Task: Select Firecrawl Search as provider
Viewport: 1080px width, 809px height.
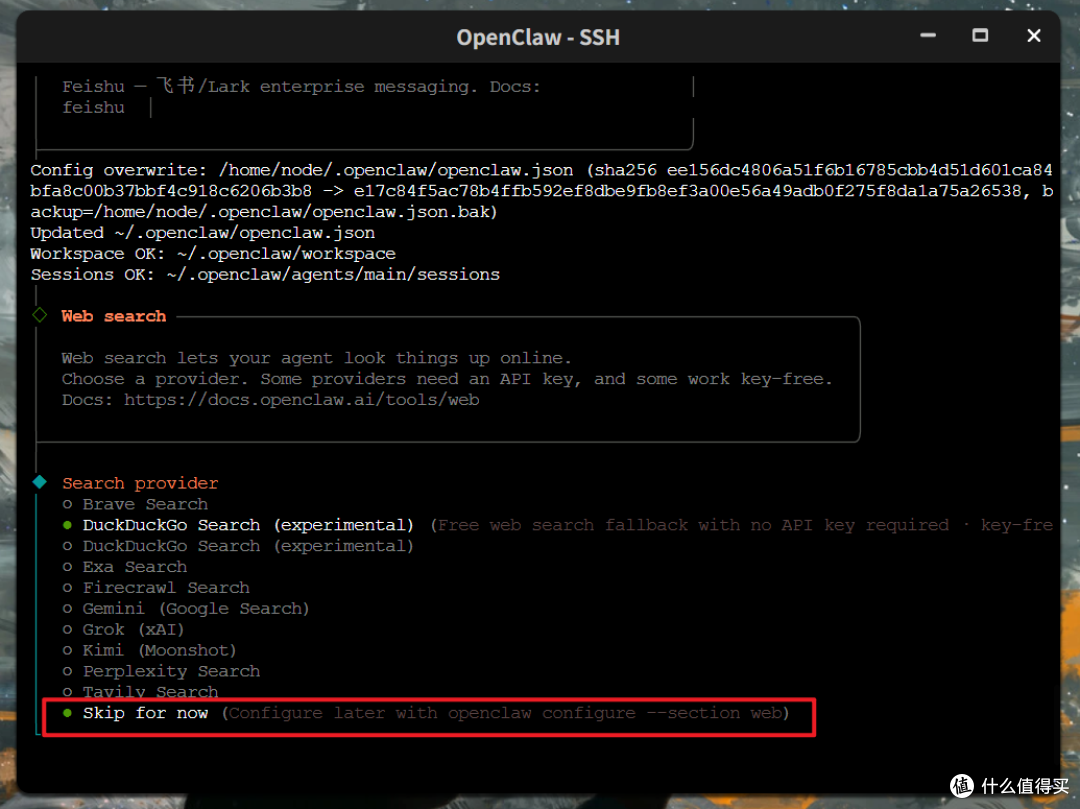Action: click(x=156, y=587)
